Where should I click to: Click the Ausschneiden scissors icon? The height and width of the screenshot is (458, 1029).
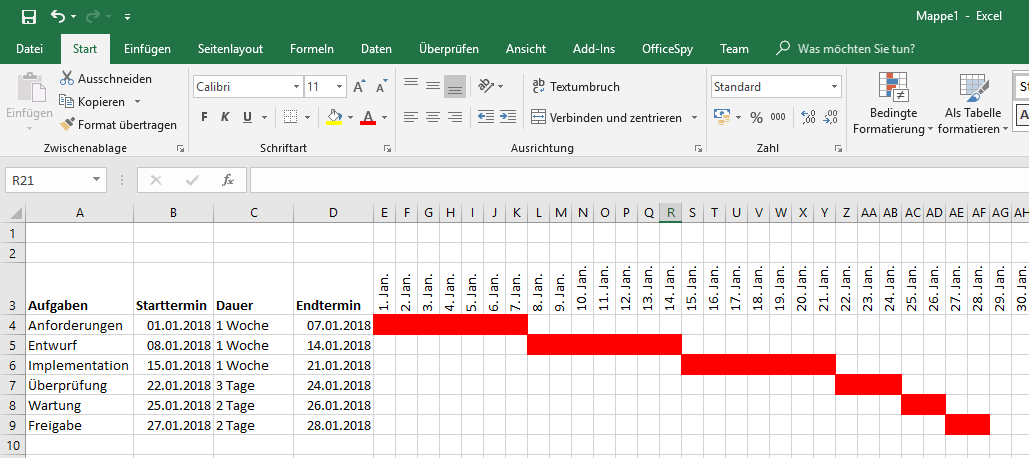point(67,78)
